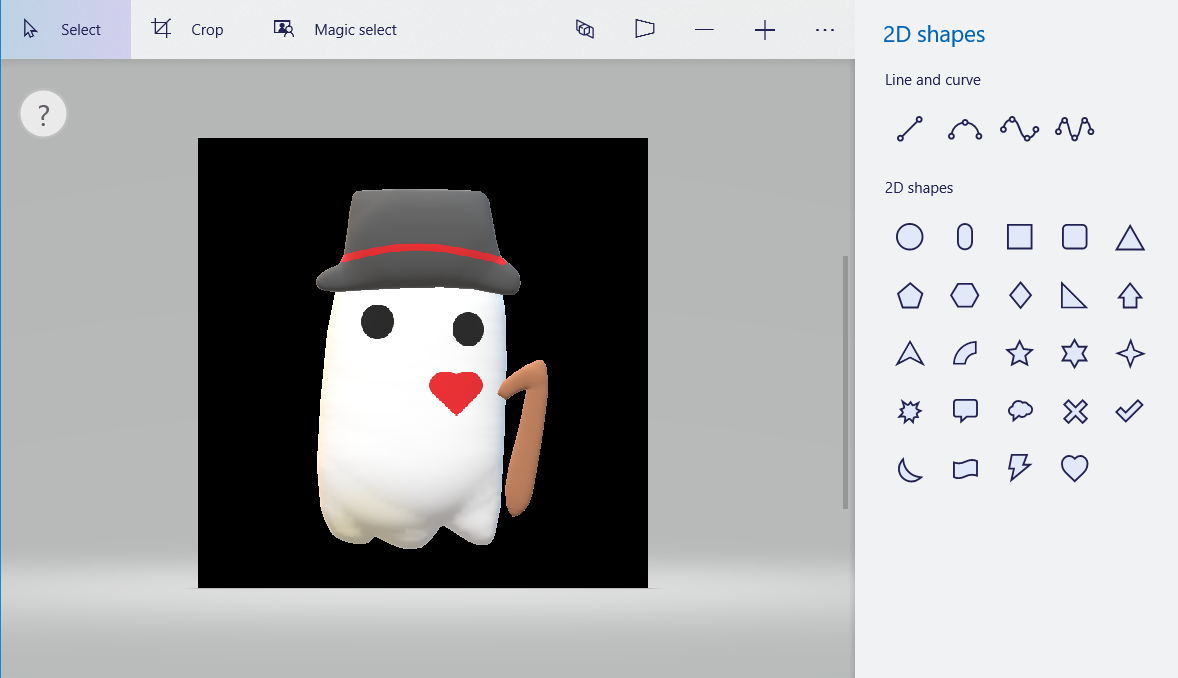
Task: Activate the Select tool
Action: click(x=65, y=30)
